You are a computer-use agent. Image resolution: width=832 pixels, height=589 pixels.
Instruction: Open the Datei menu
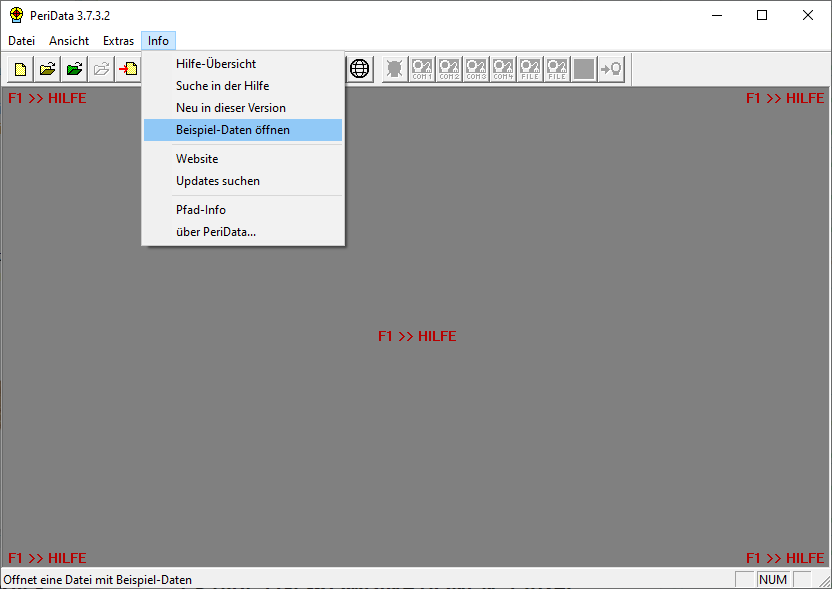coord(22,41)
